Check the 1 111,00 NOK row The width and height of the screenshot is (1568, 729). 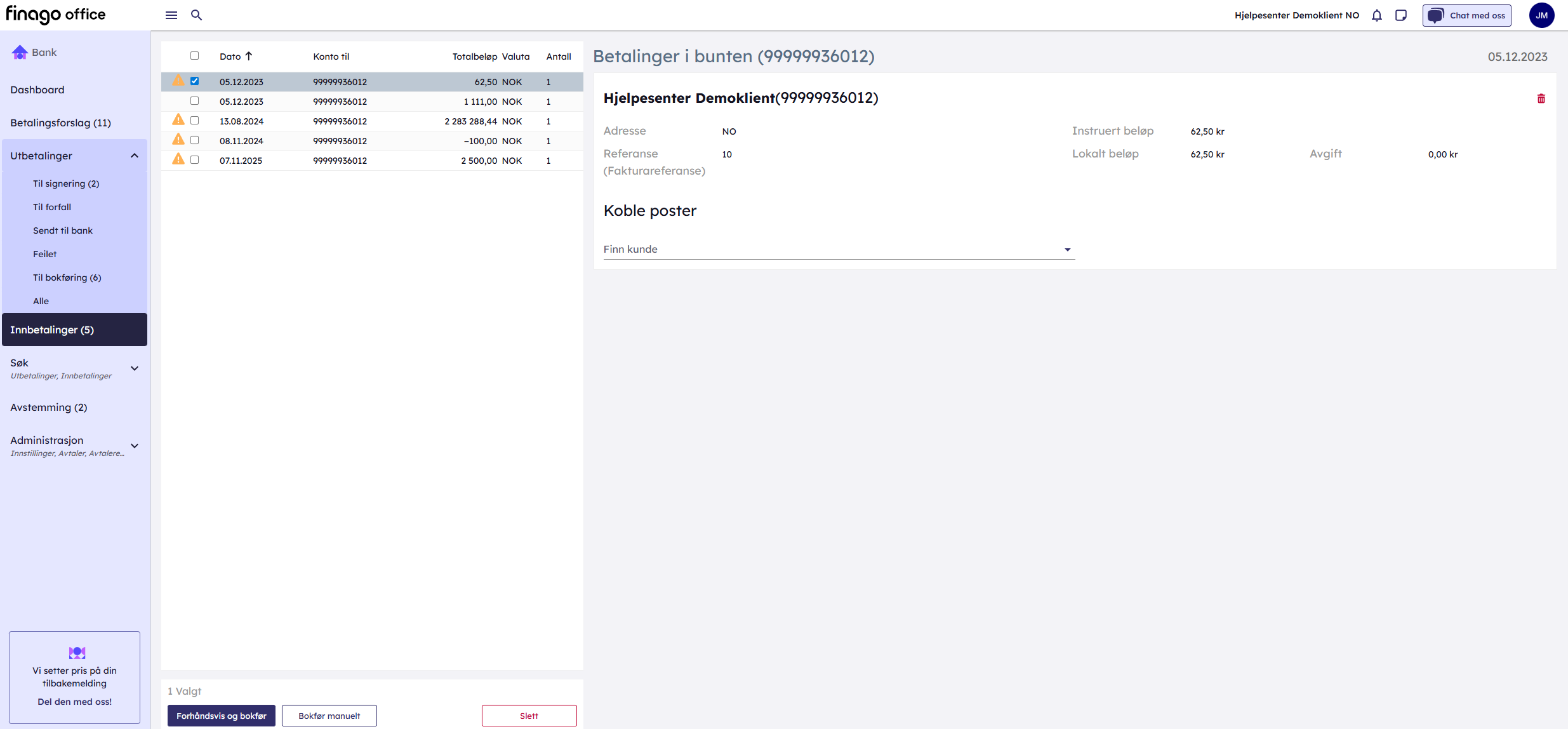click(x=195, y=101)
